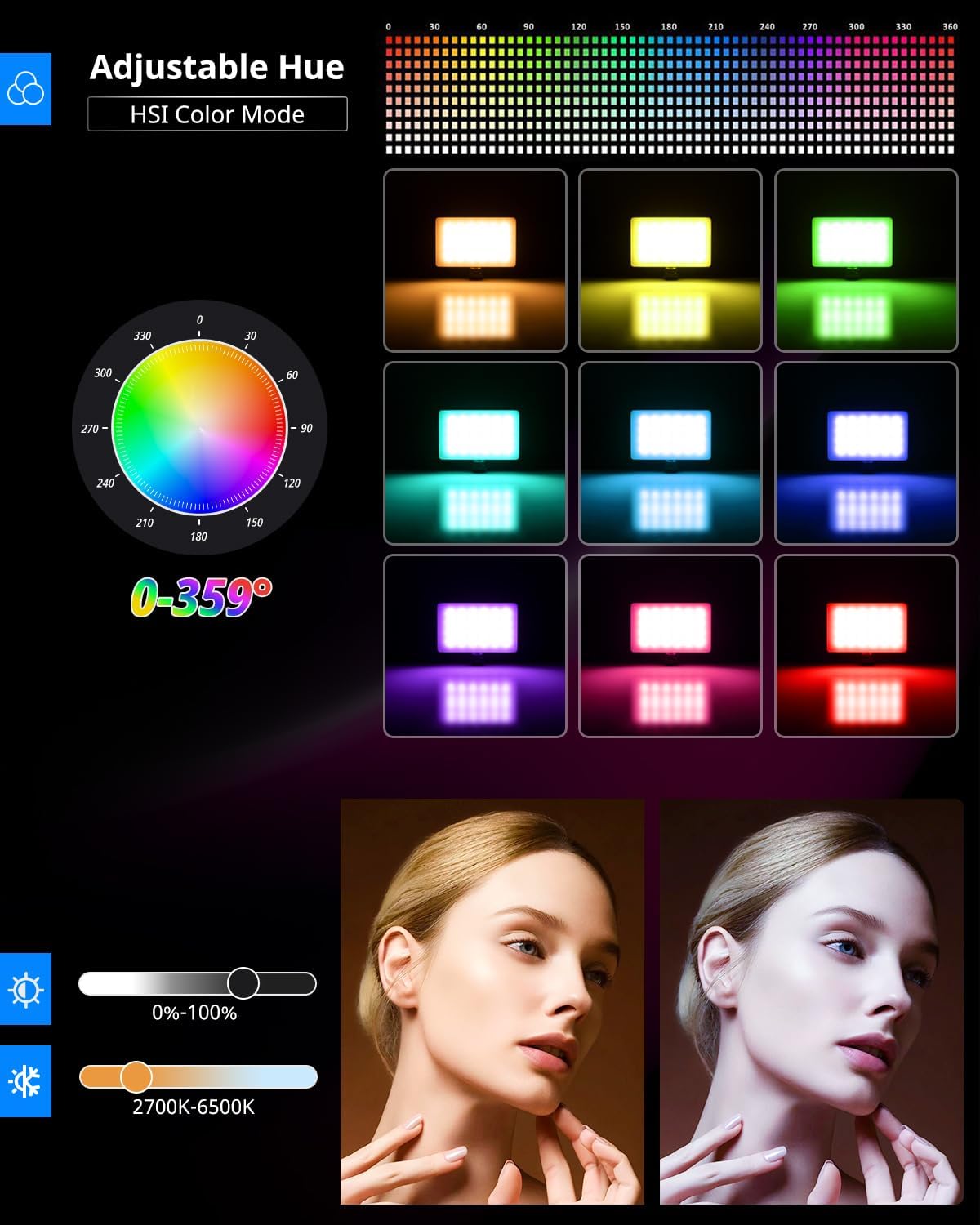Toggle the HSI Color Mode label
Screen dimensions: 980x1225
click(216, 114)
